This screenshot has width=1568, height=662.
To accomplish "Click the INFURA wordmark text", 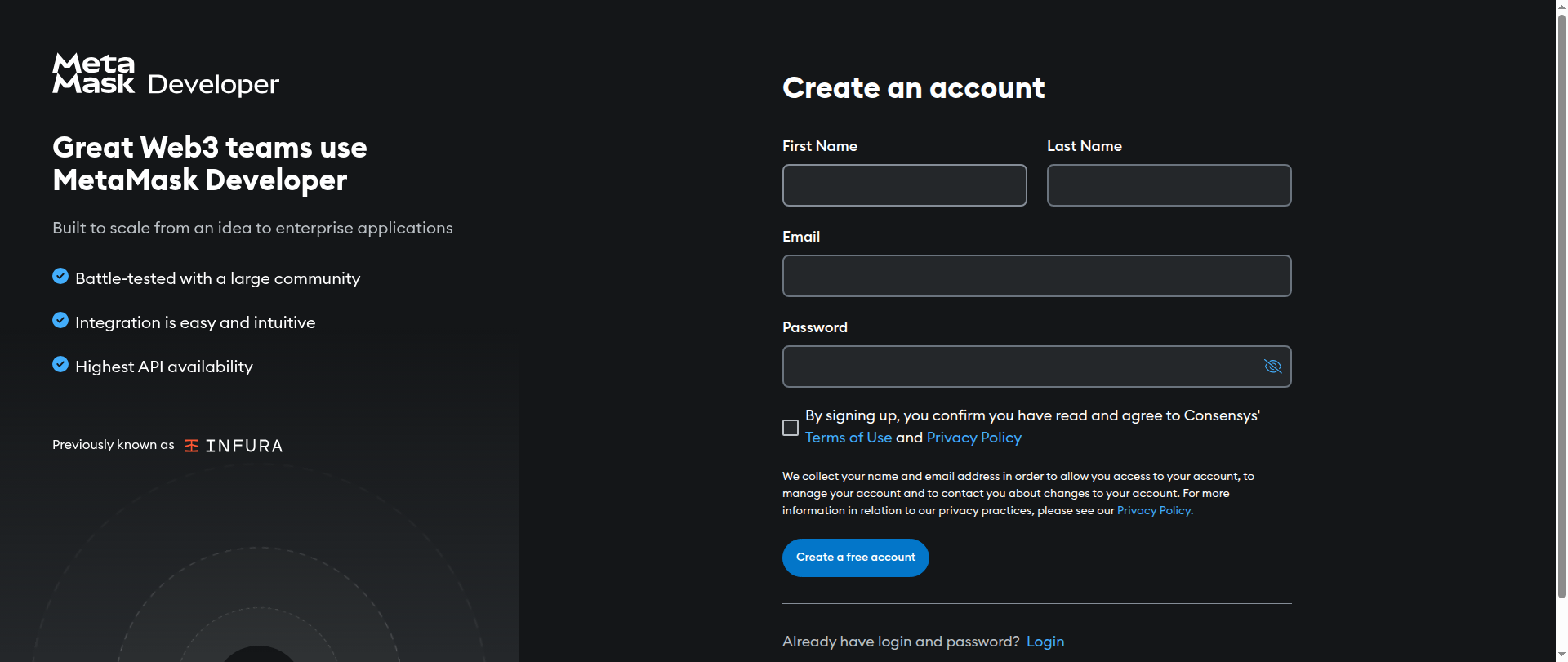I will pos(244,446).
